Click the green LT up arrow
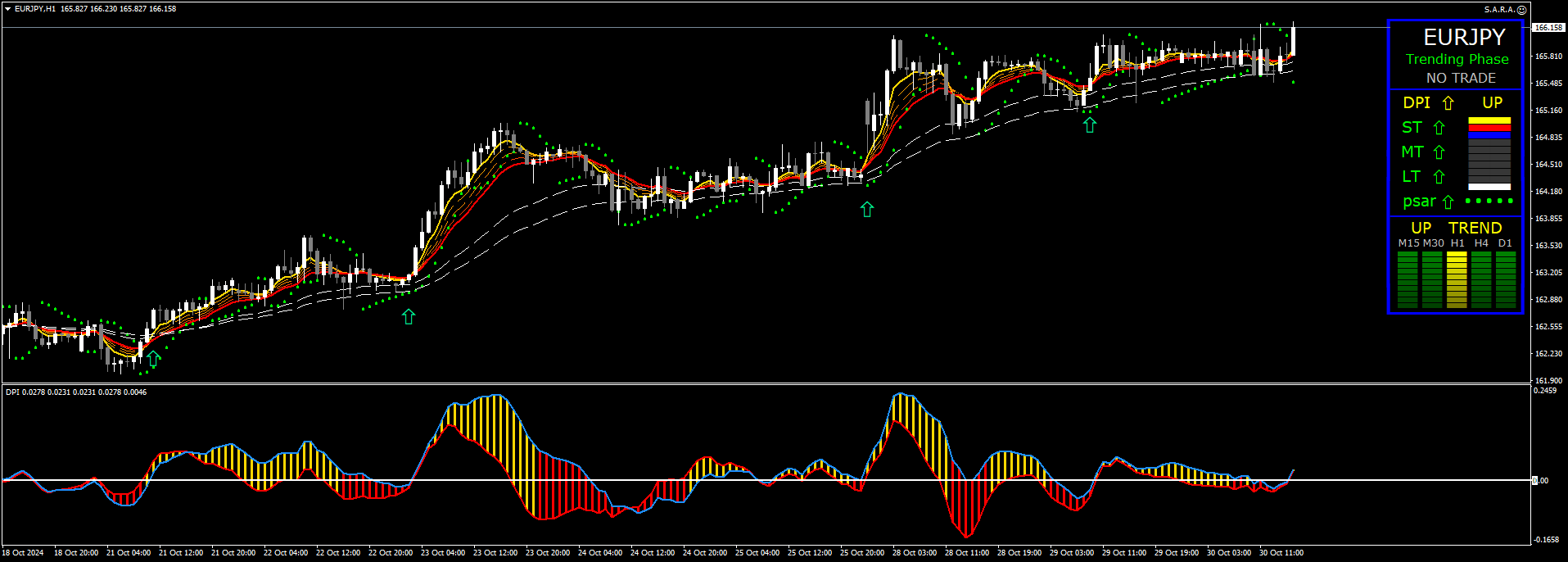 1439,177
